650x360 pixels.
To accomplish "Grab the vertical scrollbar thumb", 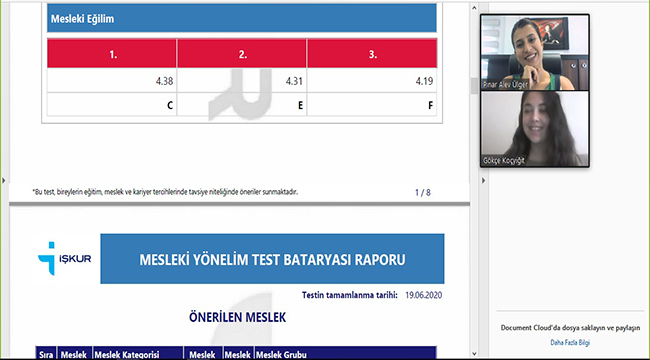I will pyautogui.click(x=474, y=86).
